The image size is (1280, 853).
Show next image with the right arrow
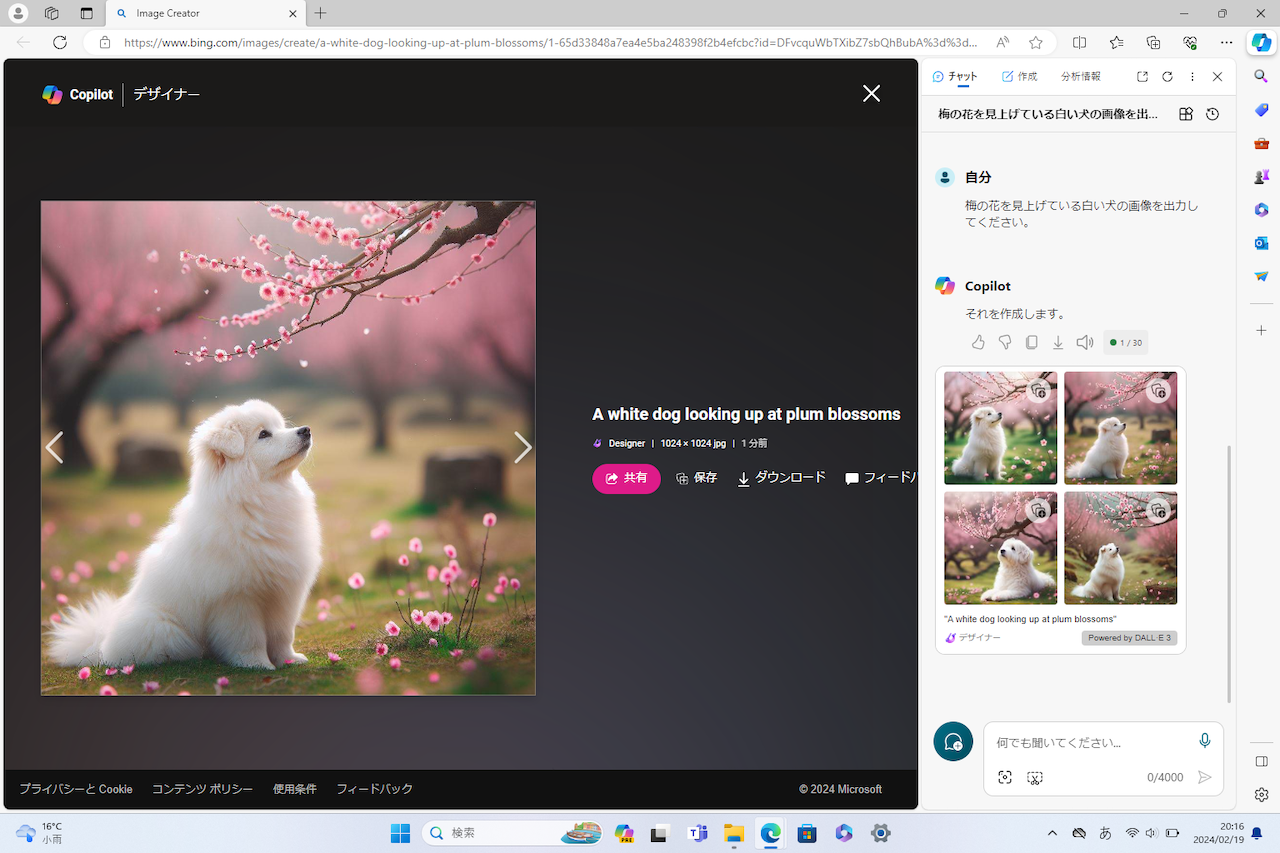coord(522,447)
